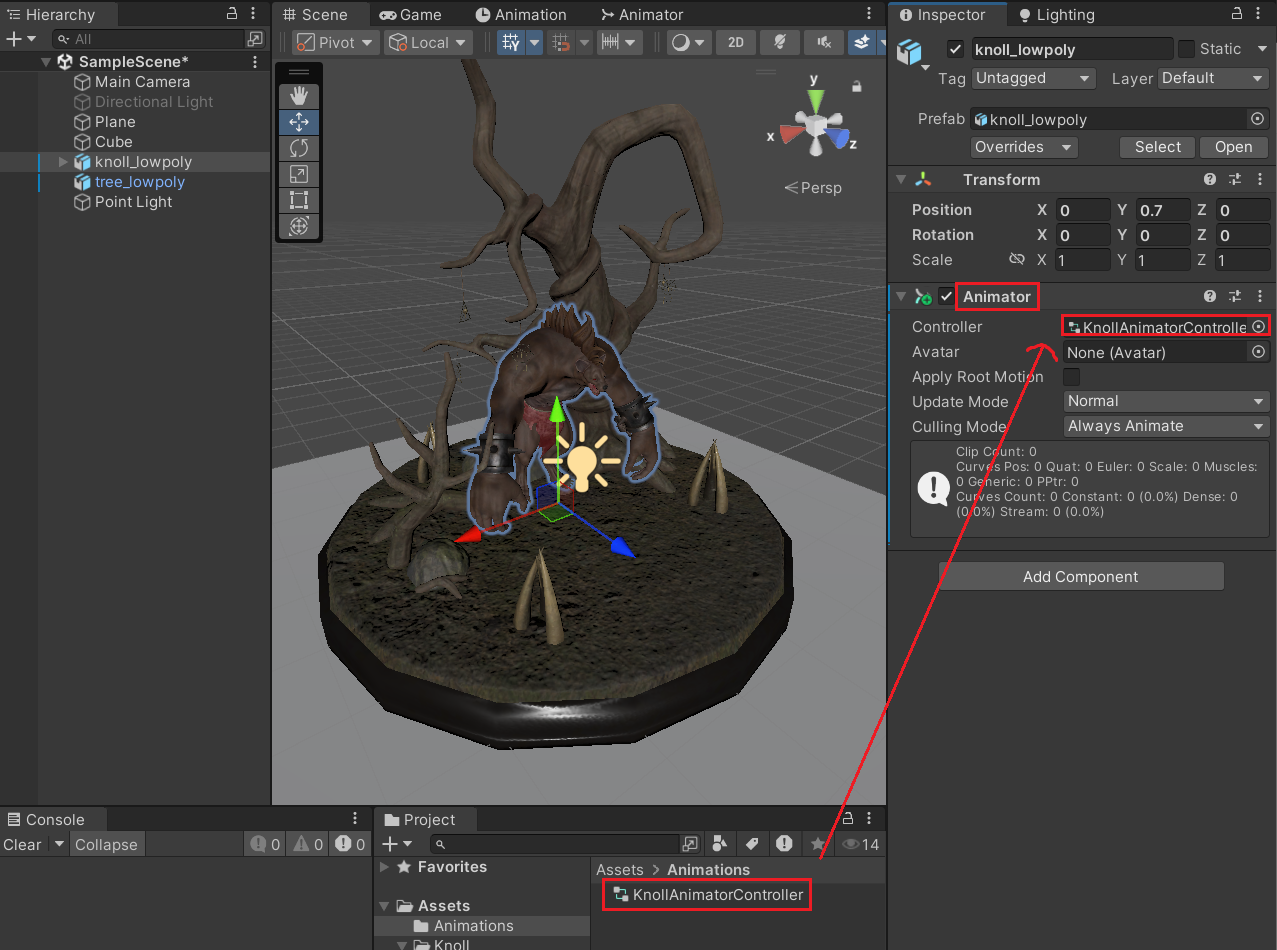
Task: Select the Hand view tool
Action: pos(298,96)
